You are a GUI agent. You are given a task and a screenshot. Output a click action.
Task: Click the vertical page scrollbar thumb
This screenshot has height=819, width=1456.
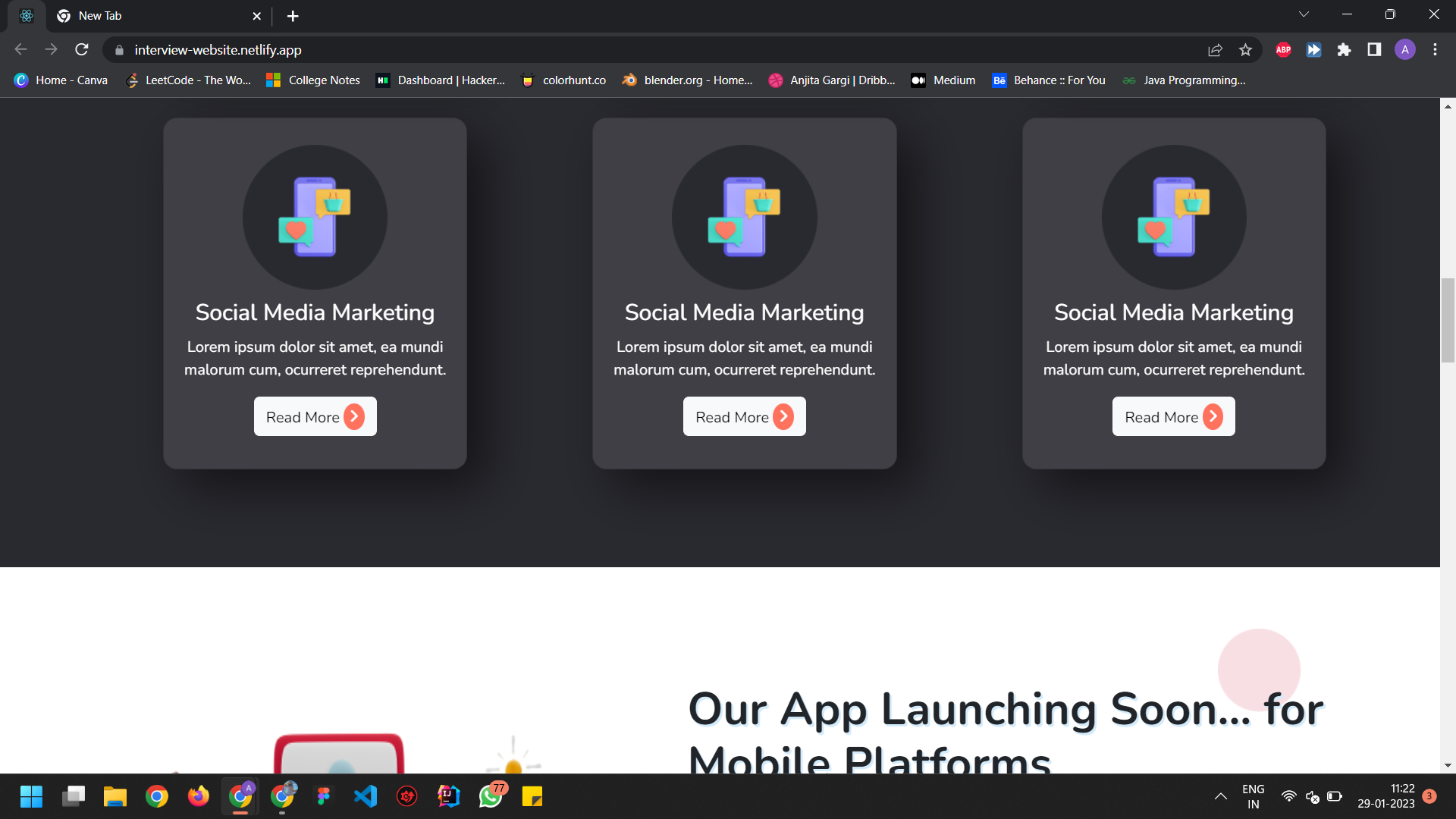pyautogui.click(x=1448, y=320)
